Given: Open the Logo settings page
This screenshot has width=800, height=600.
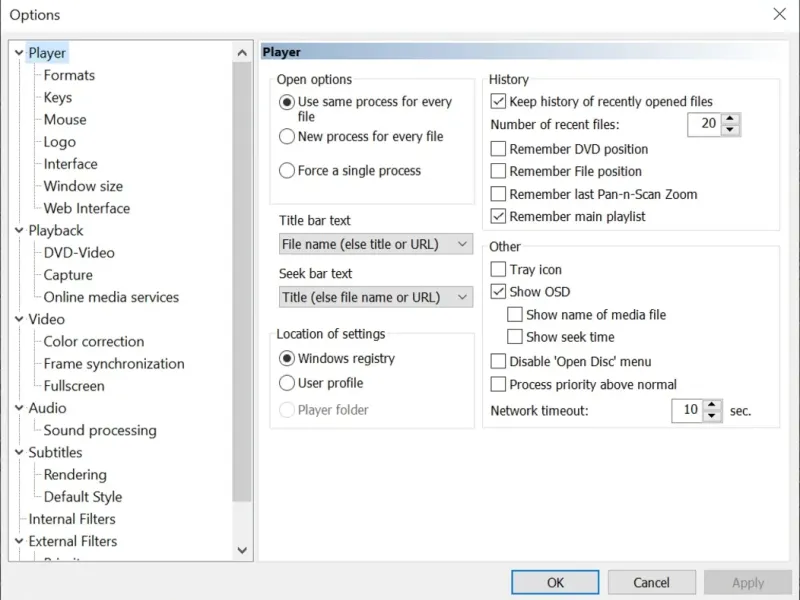Looking at the screenshot, I should point(60,142).
